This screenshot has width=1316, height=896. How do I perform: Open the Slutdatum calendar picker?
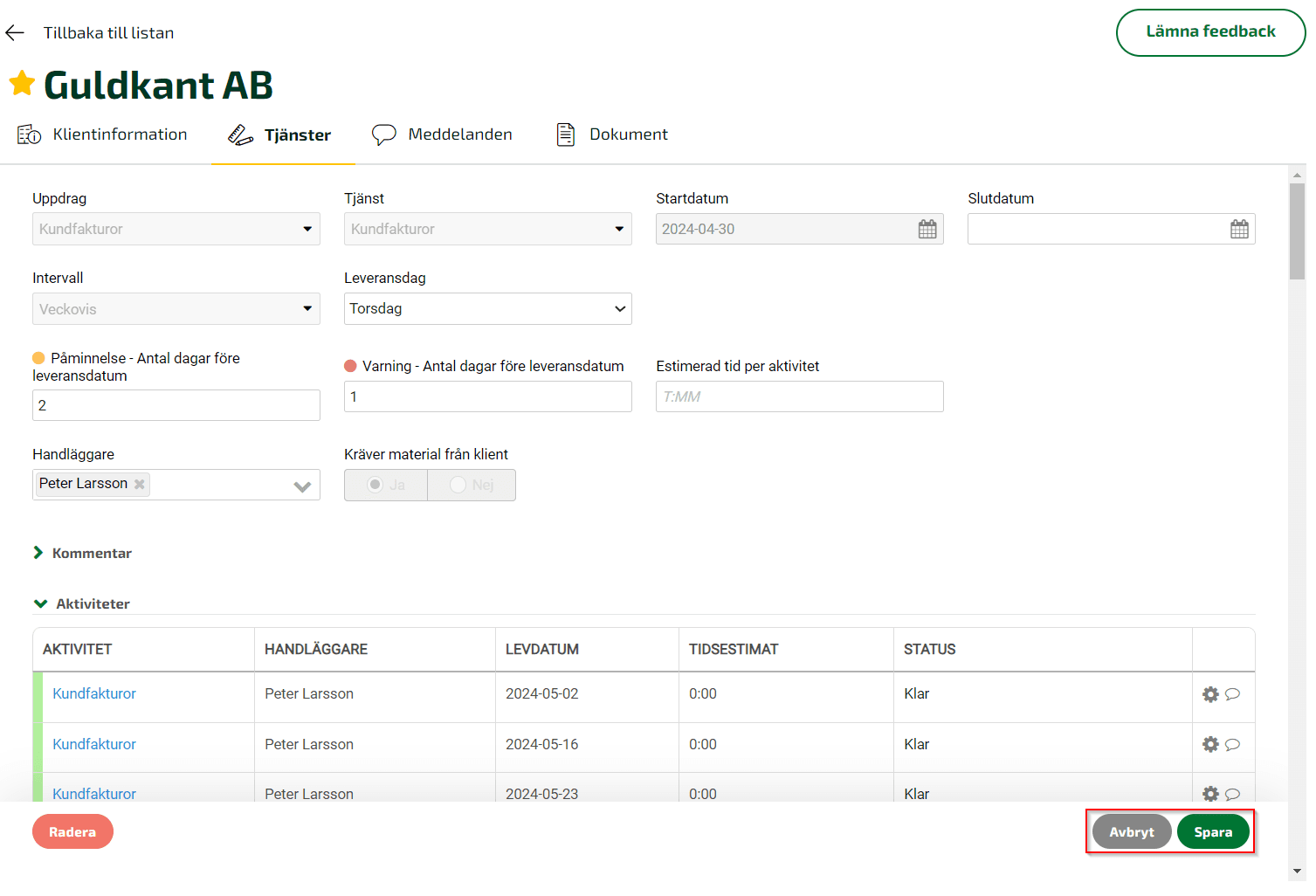(x=1239, y=229)
